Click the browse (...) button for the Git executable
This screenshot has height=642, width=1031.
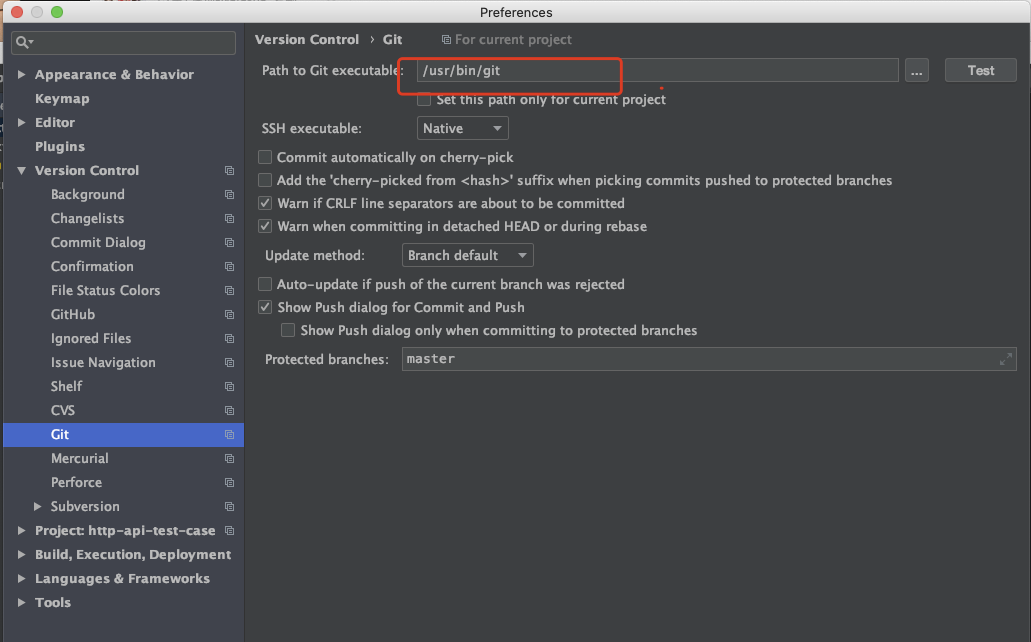point(916,70)
